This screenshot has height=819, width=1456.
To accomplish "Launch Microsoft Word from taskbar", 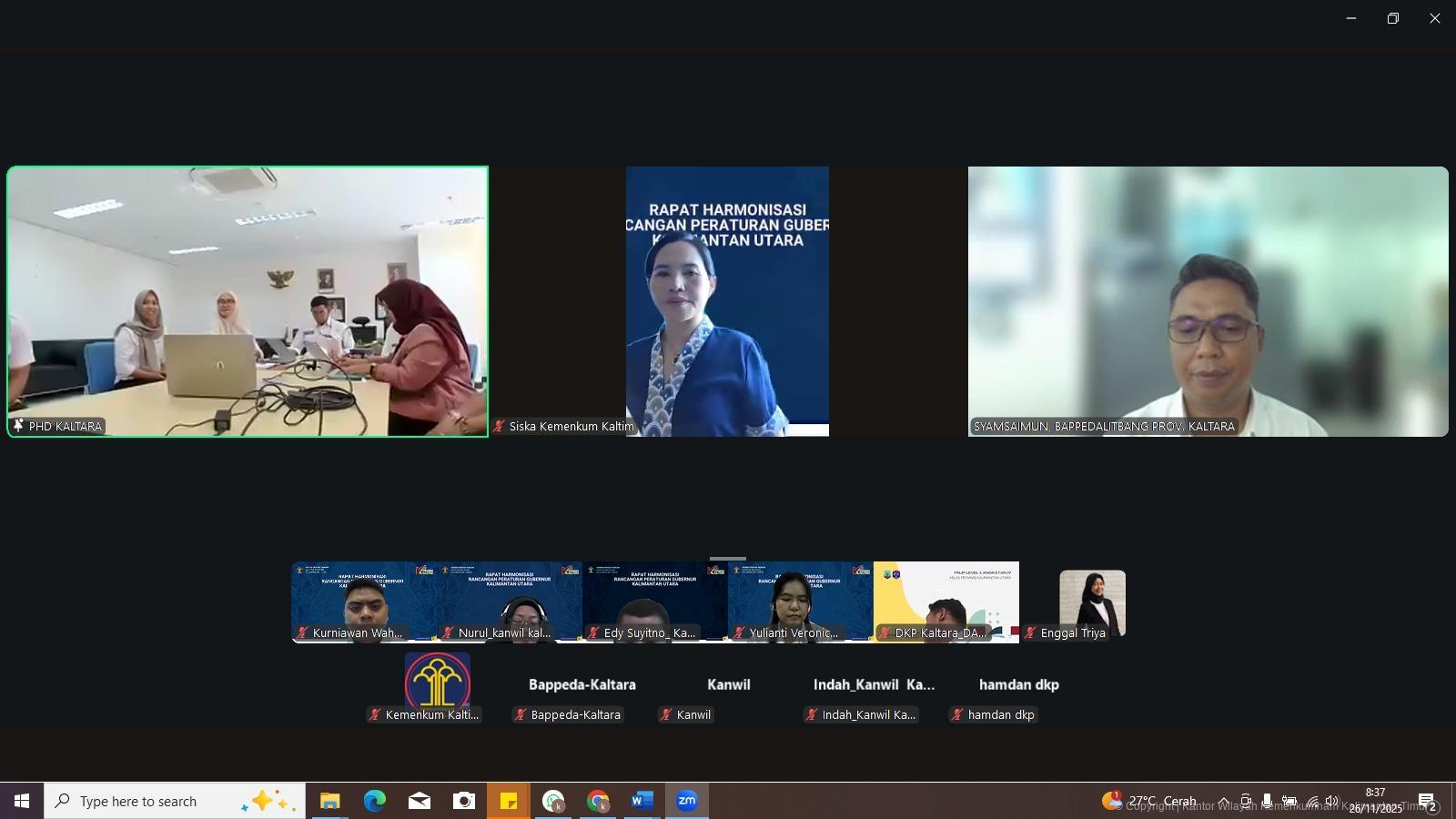I will click(642, 801).
